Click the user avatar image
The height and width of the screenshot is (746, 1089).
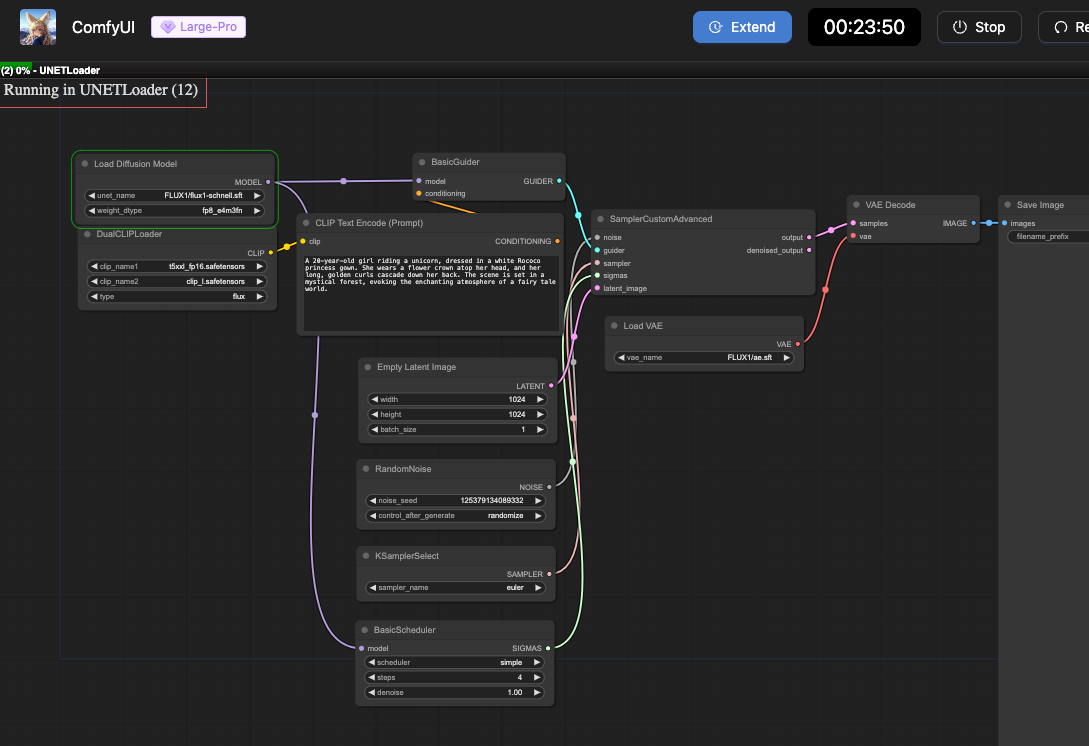pyautogui.click(x=38, y=27)
